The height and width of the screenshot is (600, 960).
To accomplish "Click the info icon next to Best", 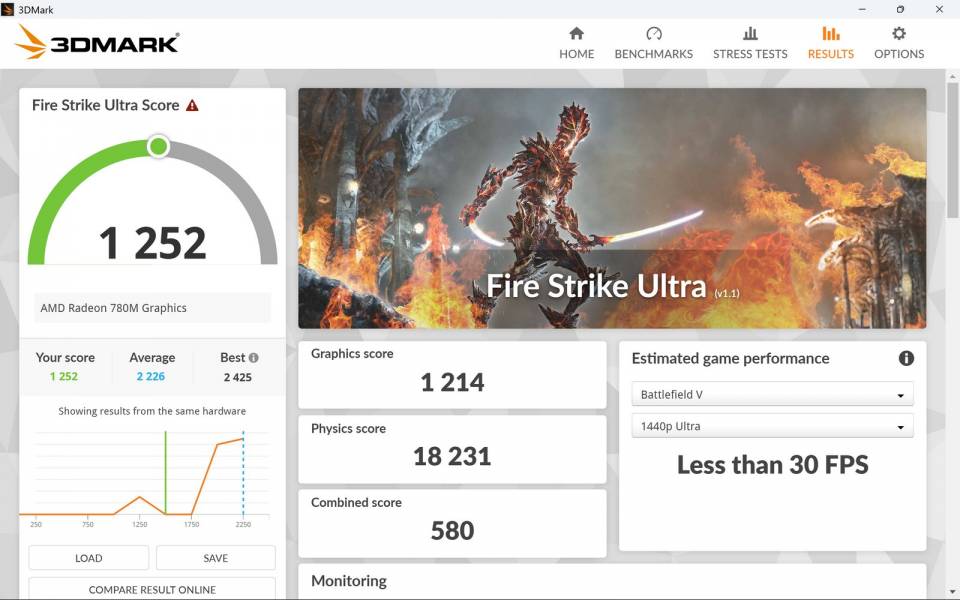I will tap(254, 358).
